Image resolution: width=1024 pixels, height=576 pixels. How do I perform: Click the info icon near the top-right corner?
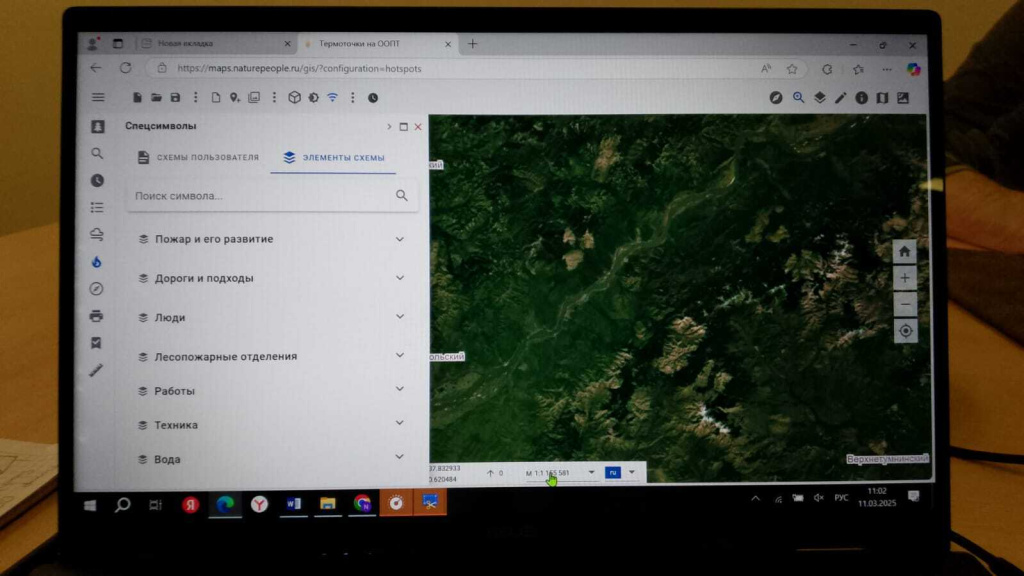tap(861, 97)
